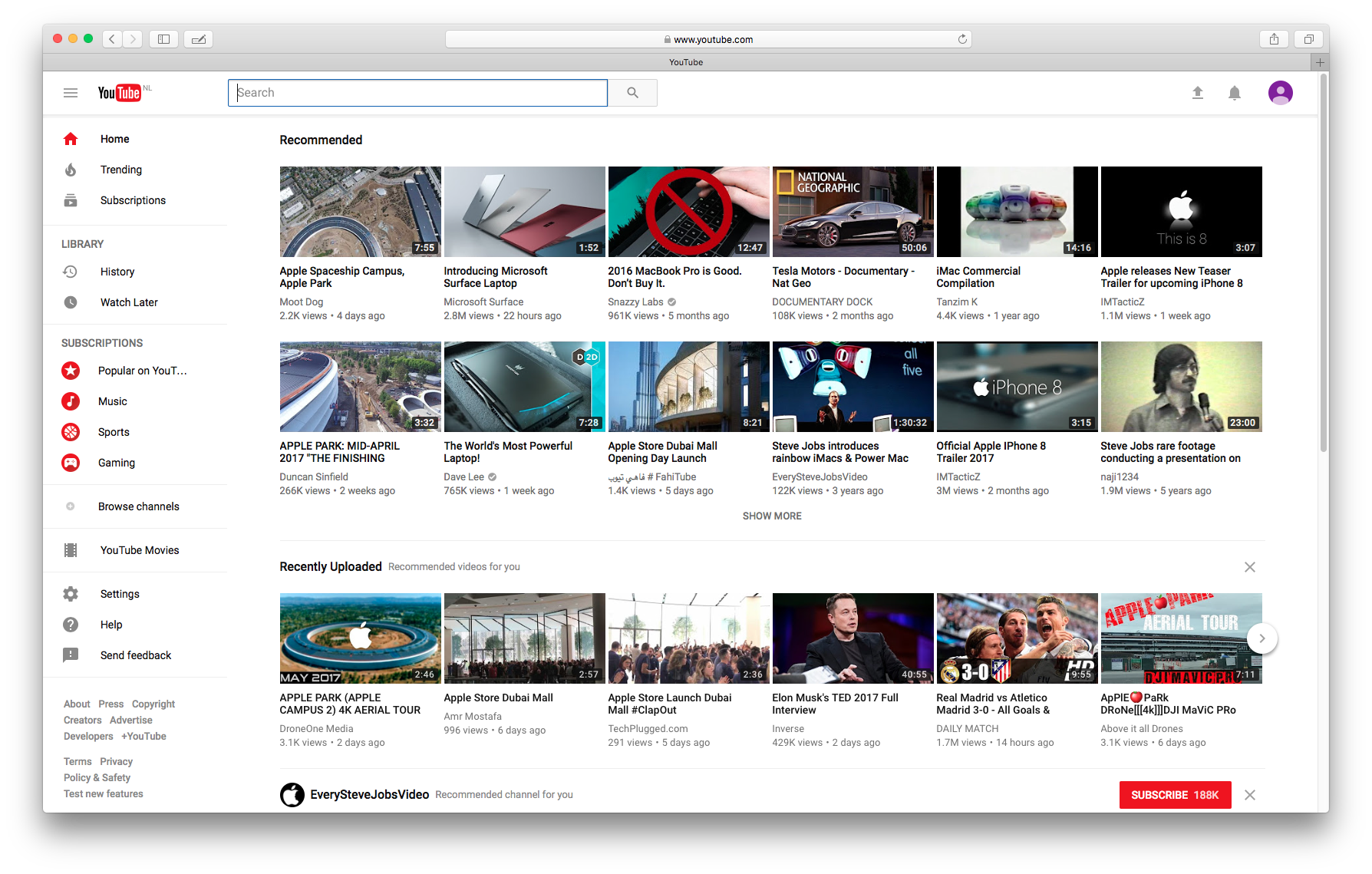Screen dimensions: 1372x874
Task: Click the History clock icon
Action: click(71, 272)
